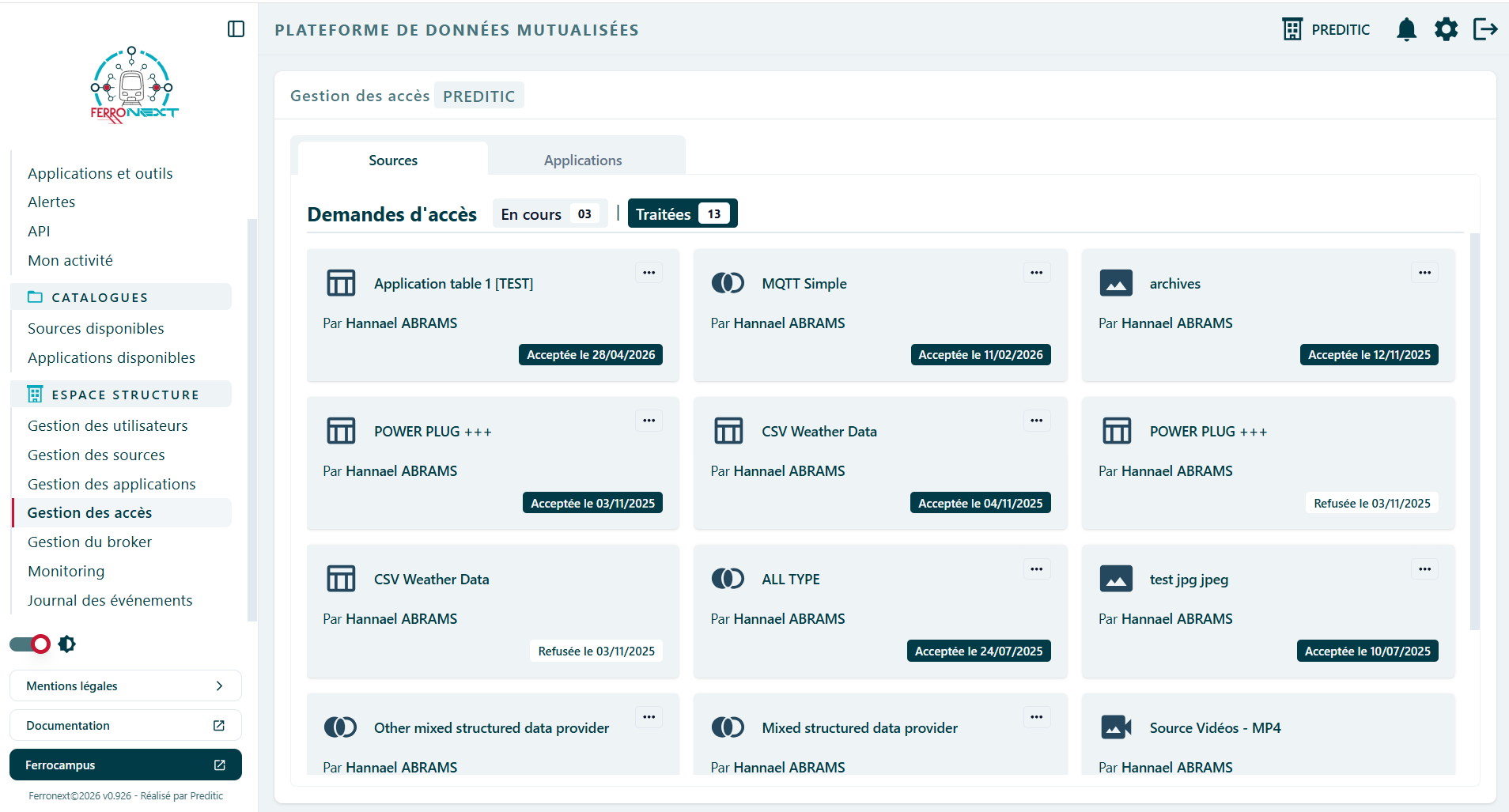1509x812 pixels.
Task: Go to Gestion des utilisateurs
Action: (108, 425)
